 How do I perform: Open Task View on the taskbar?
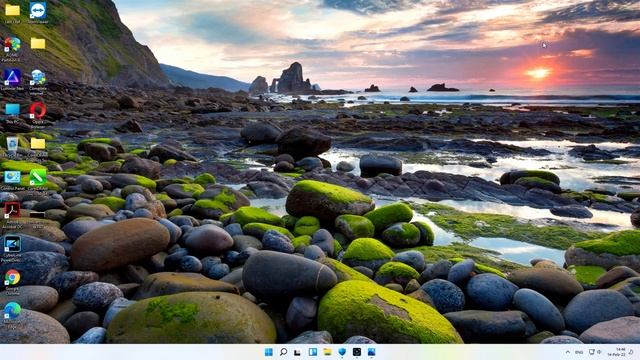tap(298, 352)
